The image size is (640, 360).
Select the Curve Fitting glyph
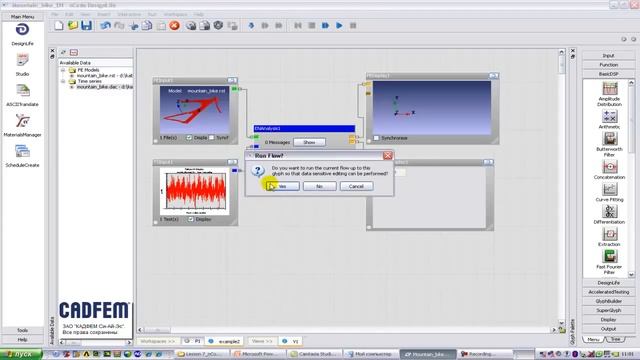[x=609, y=192]
